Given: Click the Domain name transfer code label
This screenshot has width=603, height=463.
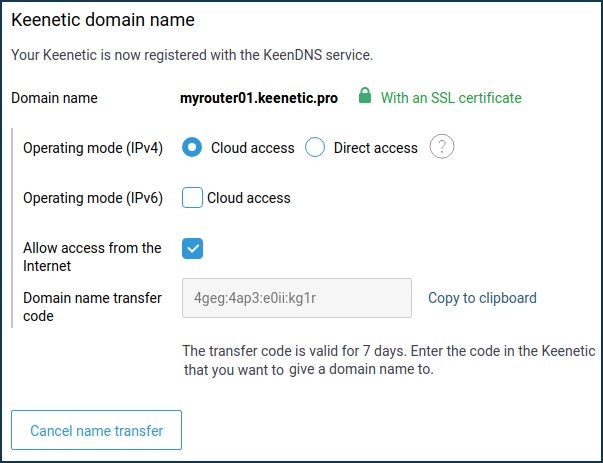Looking at the screenshot, I should click(92, 307).
